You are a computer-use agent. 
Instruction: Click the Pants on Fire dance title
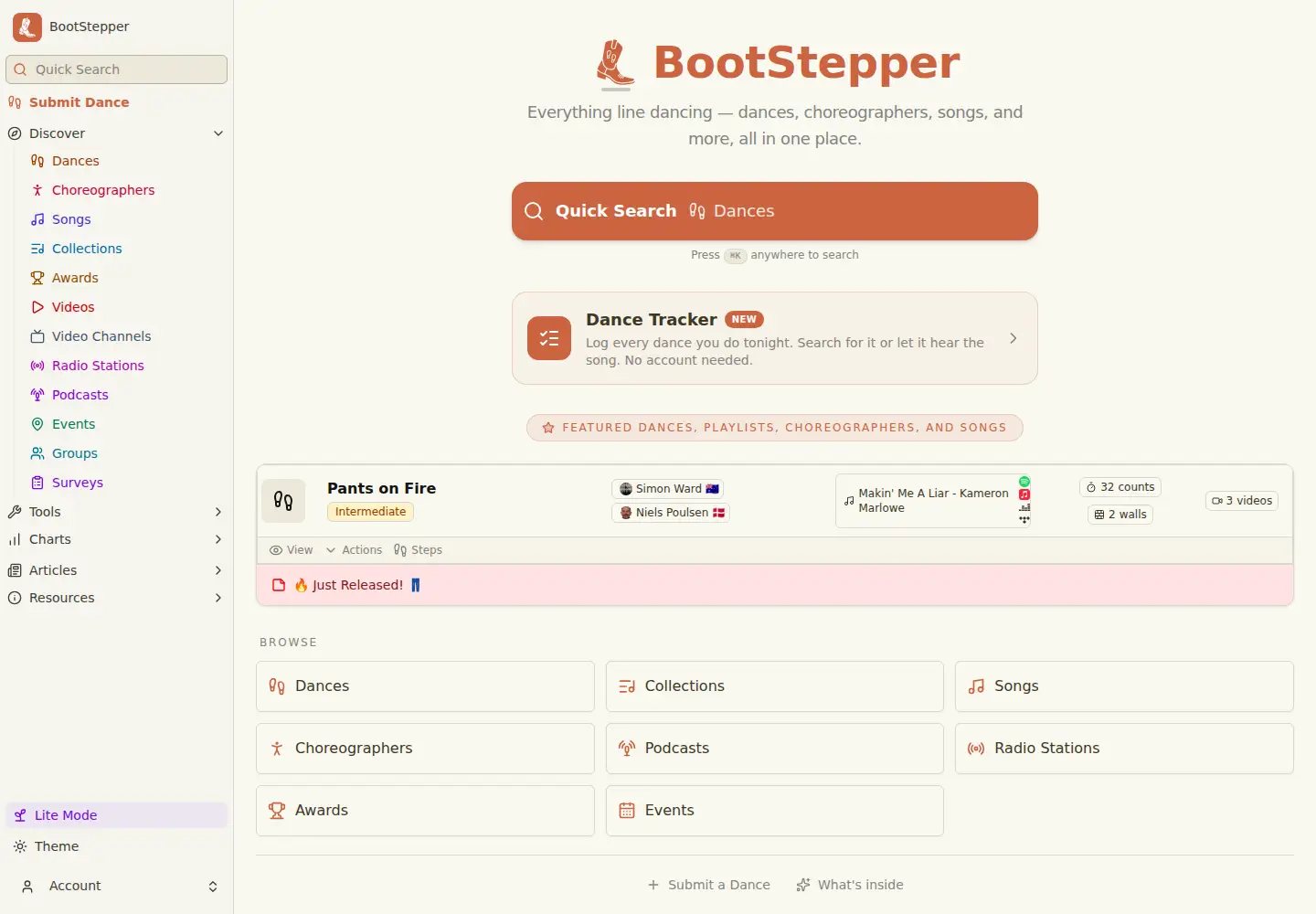tap(381, 488)
